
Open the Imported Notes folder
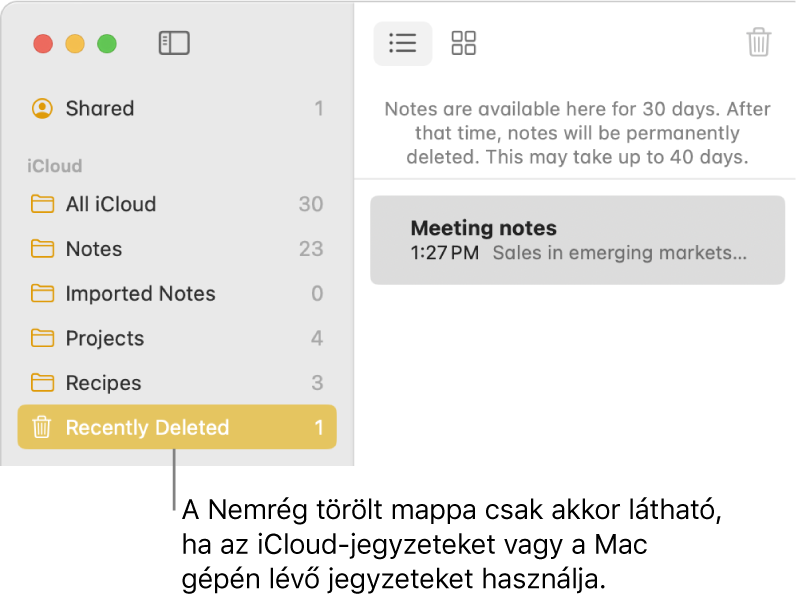(140, 294)
